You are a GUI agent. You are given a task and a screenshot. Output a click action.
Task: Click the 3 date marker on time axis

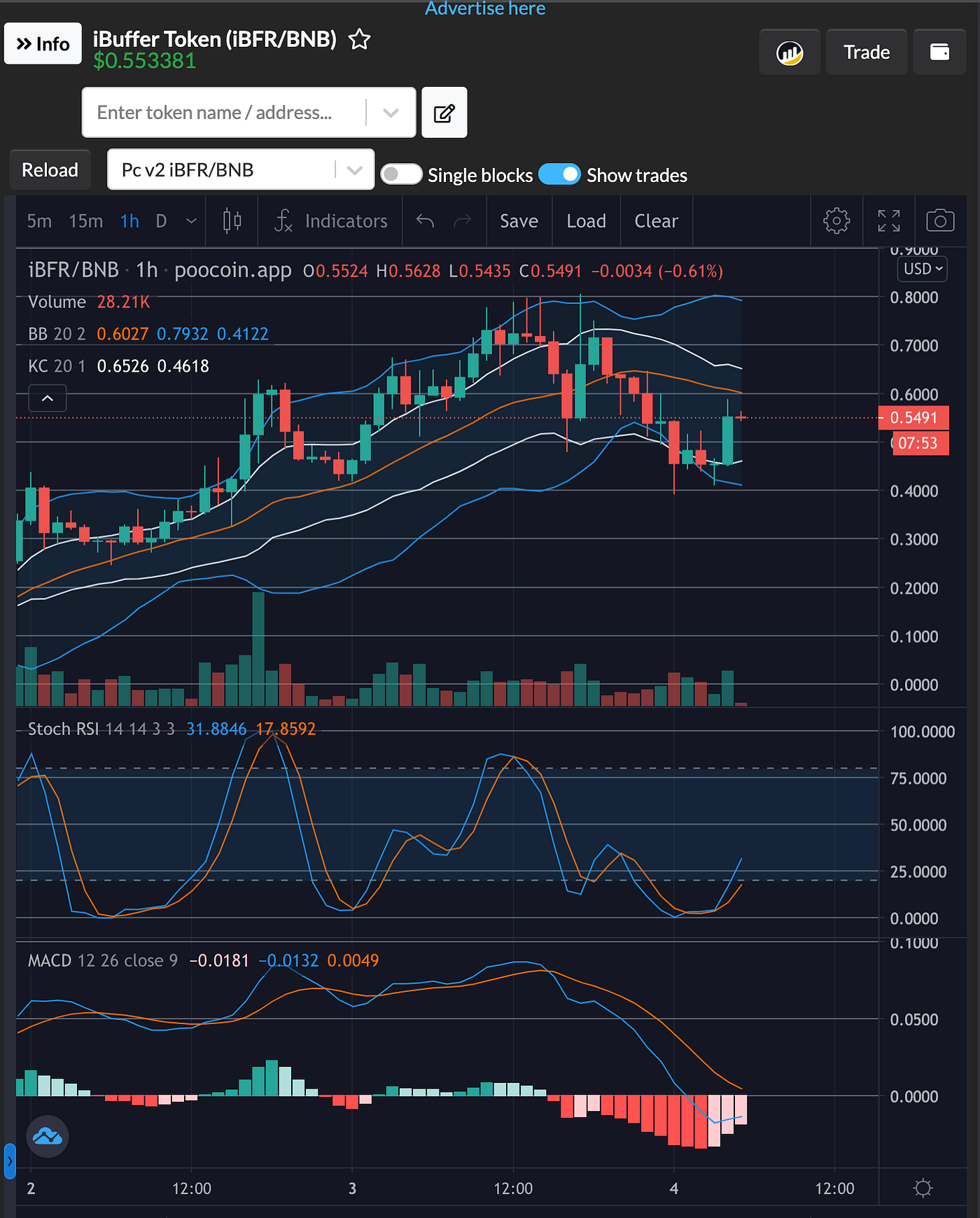(352, 1189)
